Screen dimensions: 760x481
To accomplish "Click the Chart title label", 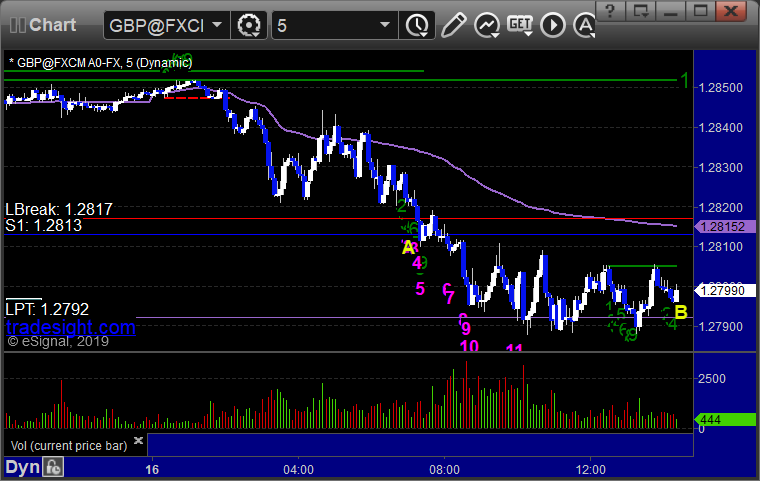I will (x=52, y=25).
